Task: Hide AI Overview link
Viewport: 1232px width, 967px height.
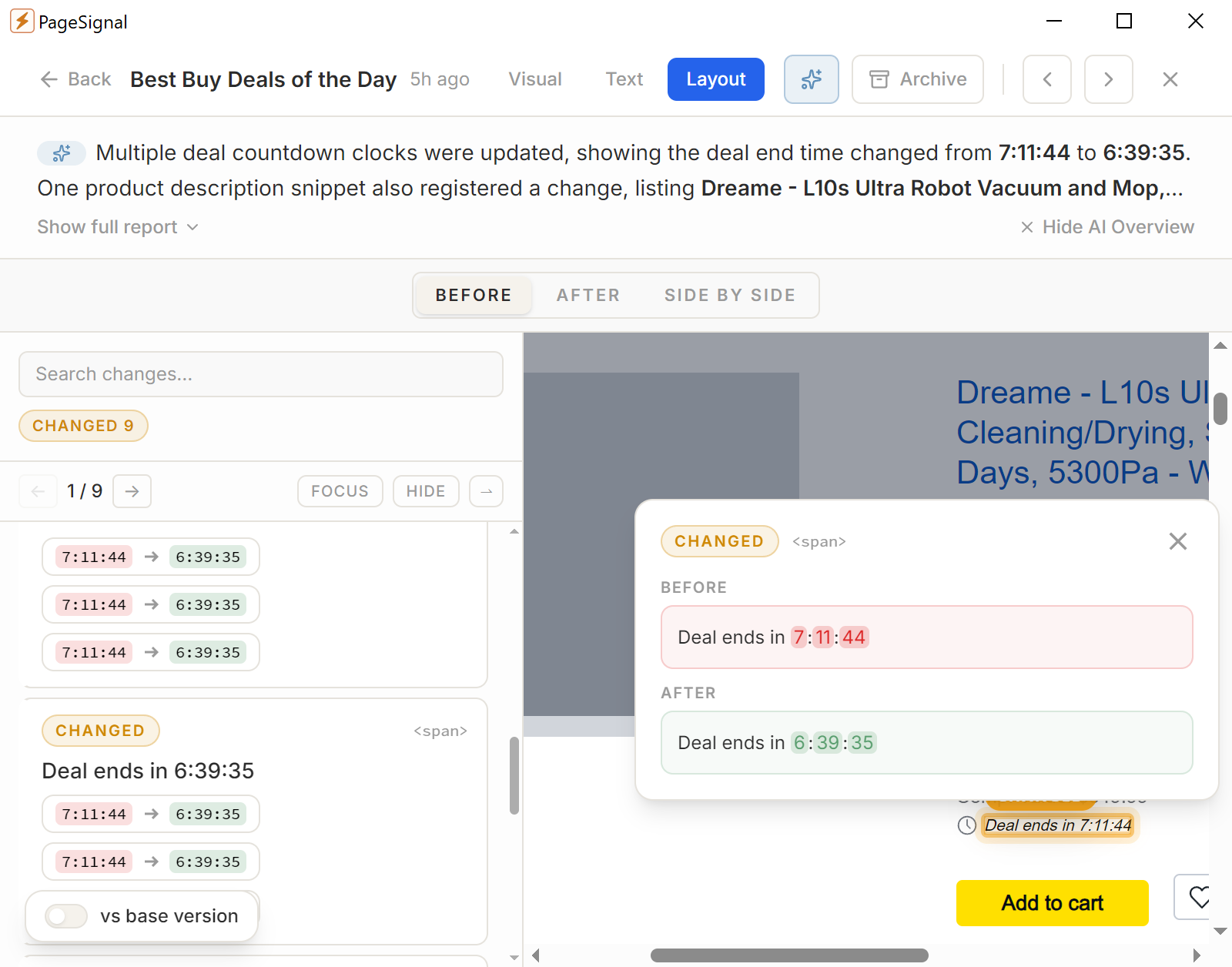Action: pos(1107,227)
